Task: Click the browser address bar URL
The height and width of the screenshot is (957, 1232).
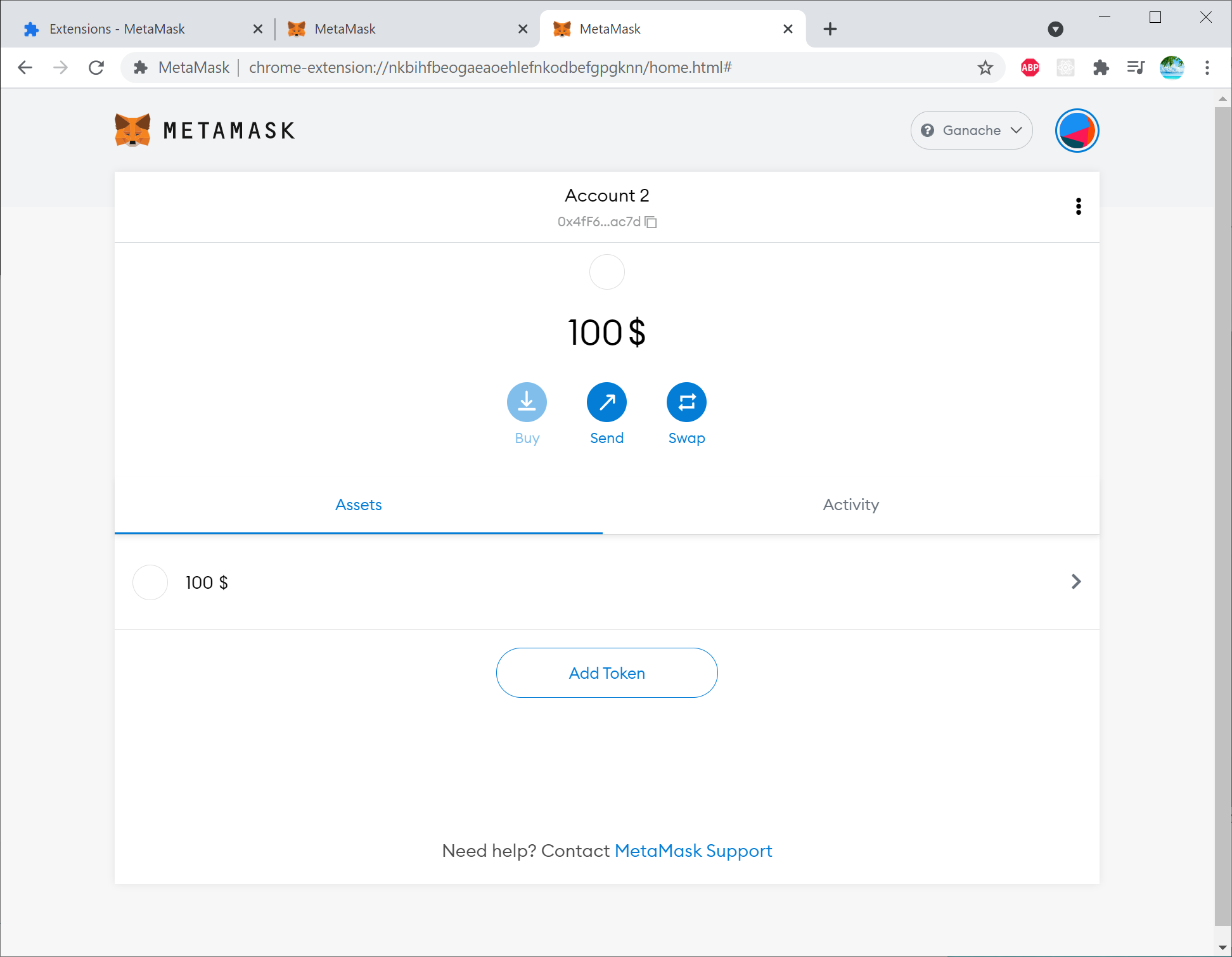Action: (490, 67)
